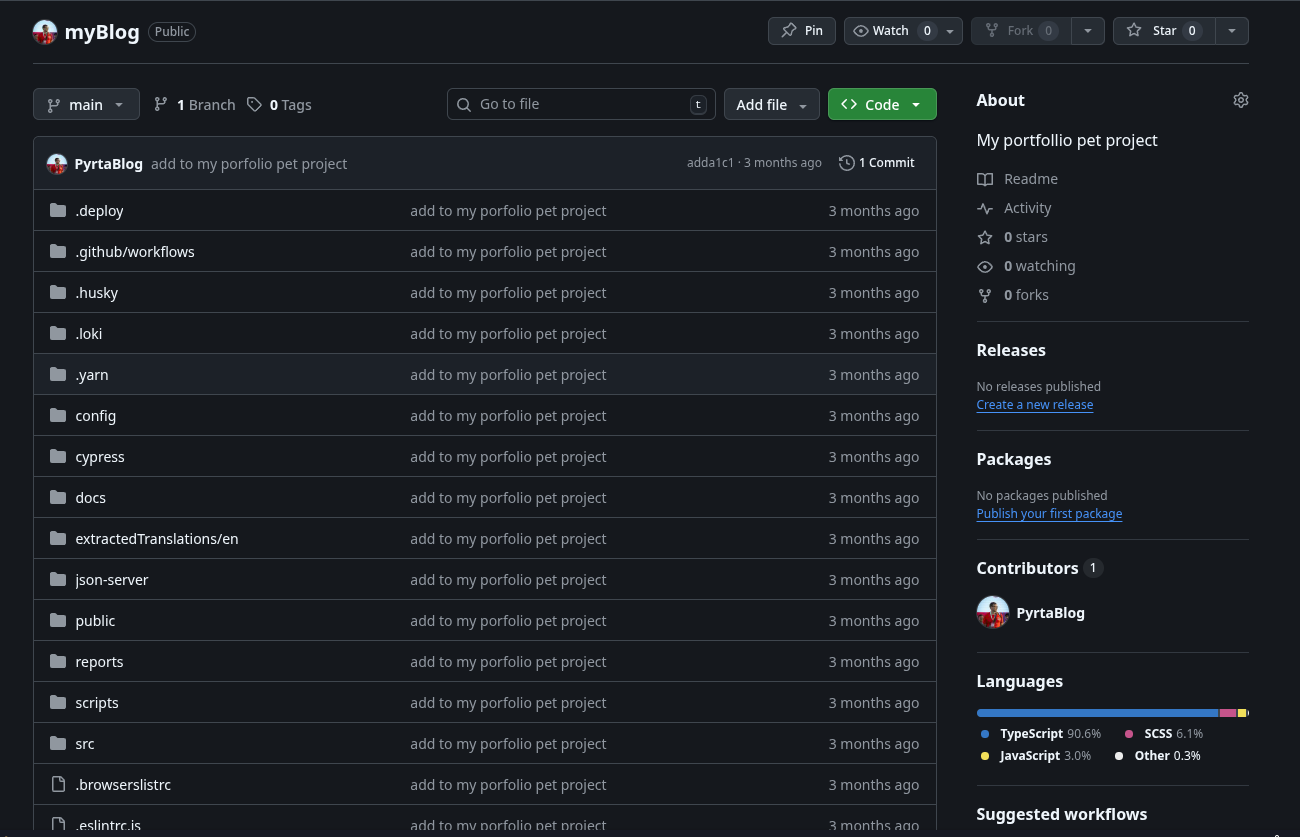Click the About settings gear icon

pyautogui.click(x=1241, y=100)
